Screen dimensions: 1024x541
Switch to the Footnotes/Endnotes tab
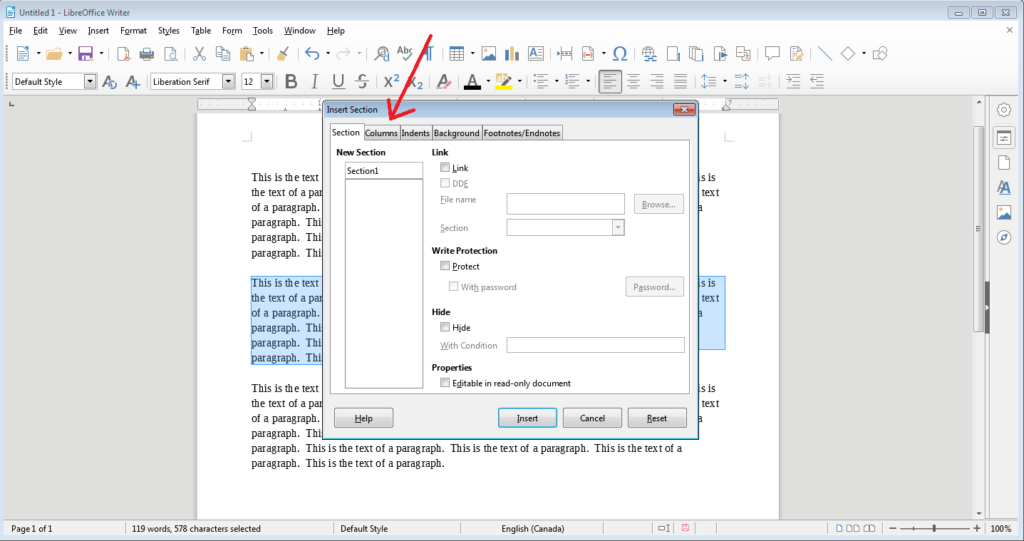tap(522, 133)
